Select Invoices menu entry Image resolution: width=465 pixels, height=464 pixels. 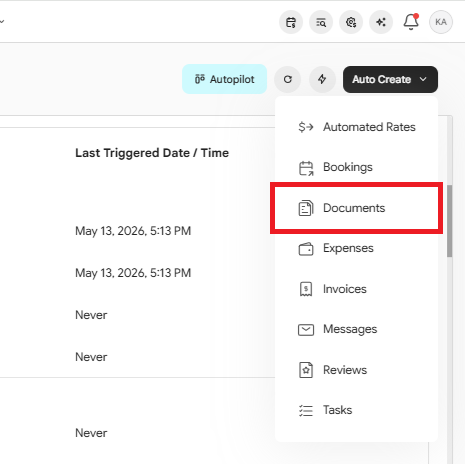(356, 289)
